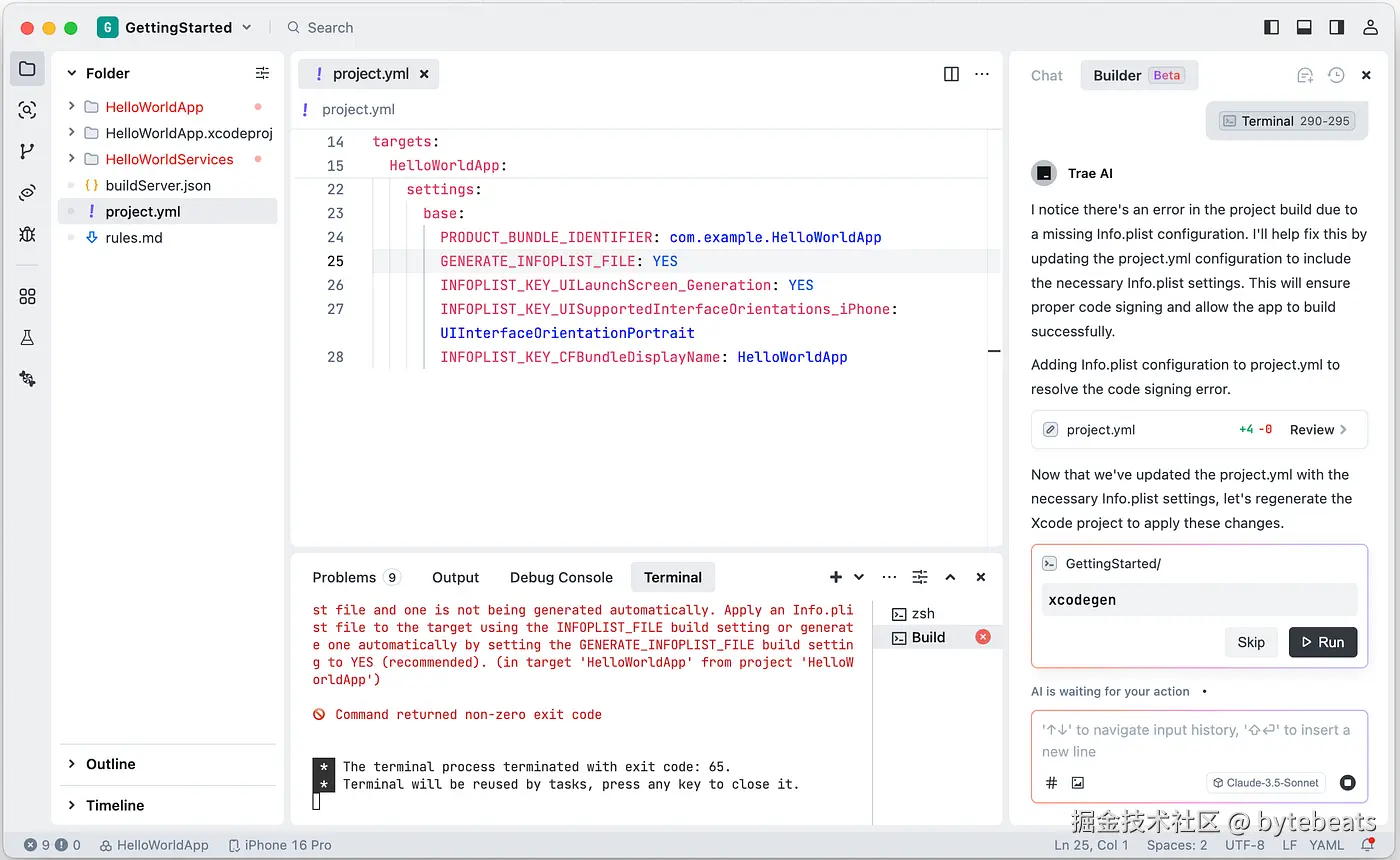Viewport: 1400px width, 860px height.
Task: Open buildServer.json file
Action: (x=158, y=185)
